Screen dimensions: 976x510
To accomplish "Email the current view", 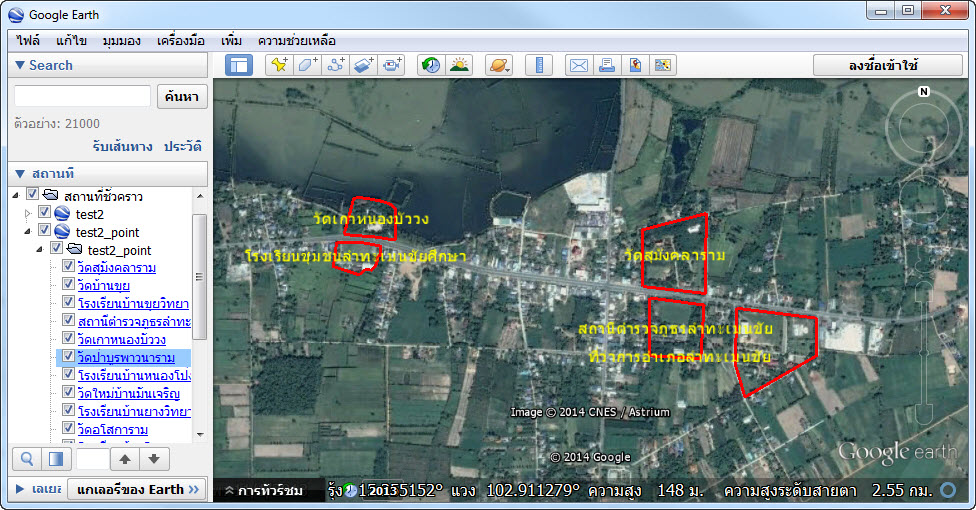I will pos(579,65).
